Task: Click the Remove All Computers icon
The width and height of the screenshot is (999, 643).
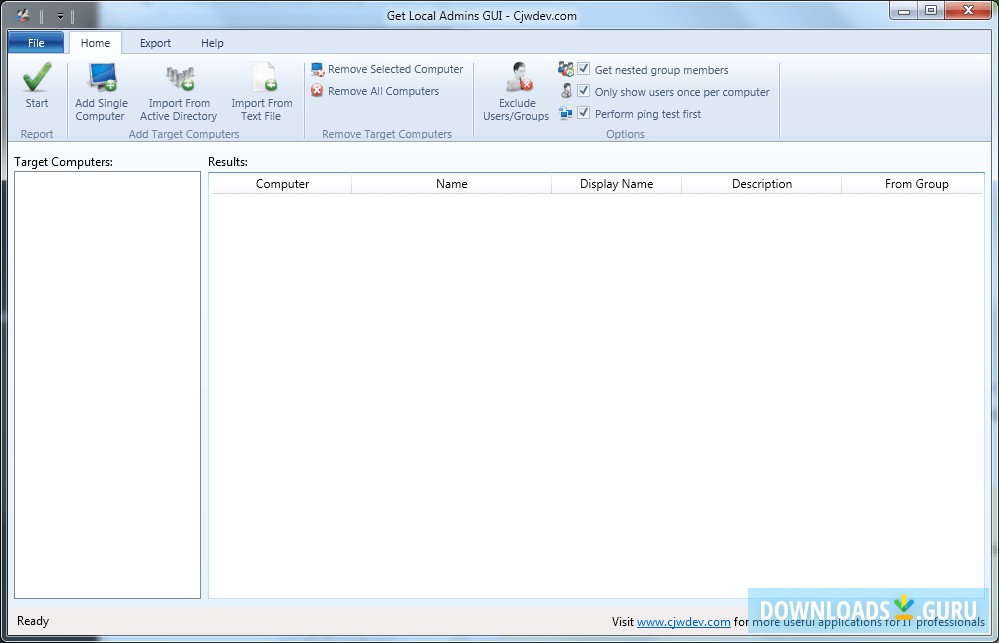Action: pyautogui.click(x=317, y=91)
